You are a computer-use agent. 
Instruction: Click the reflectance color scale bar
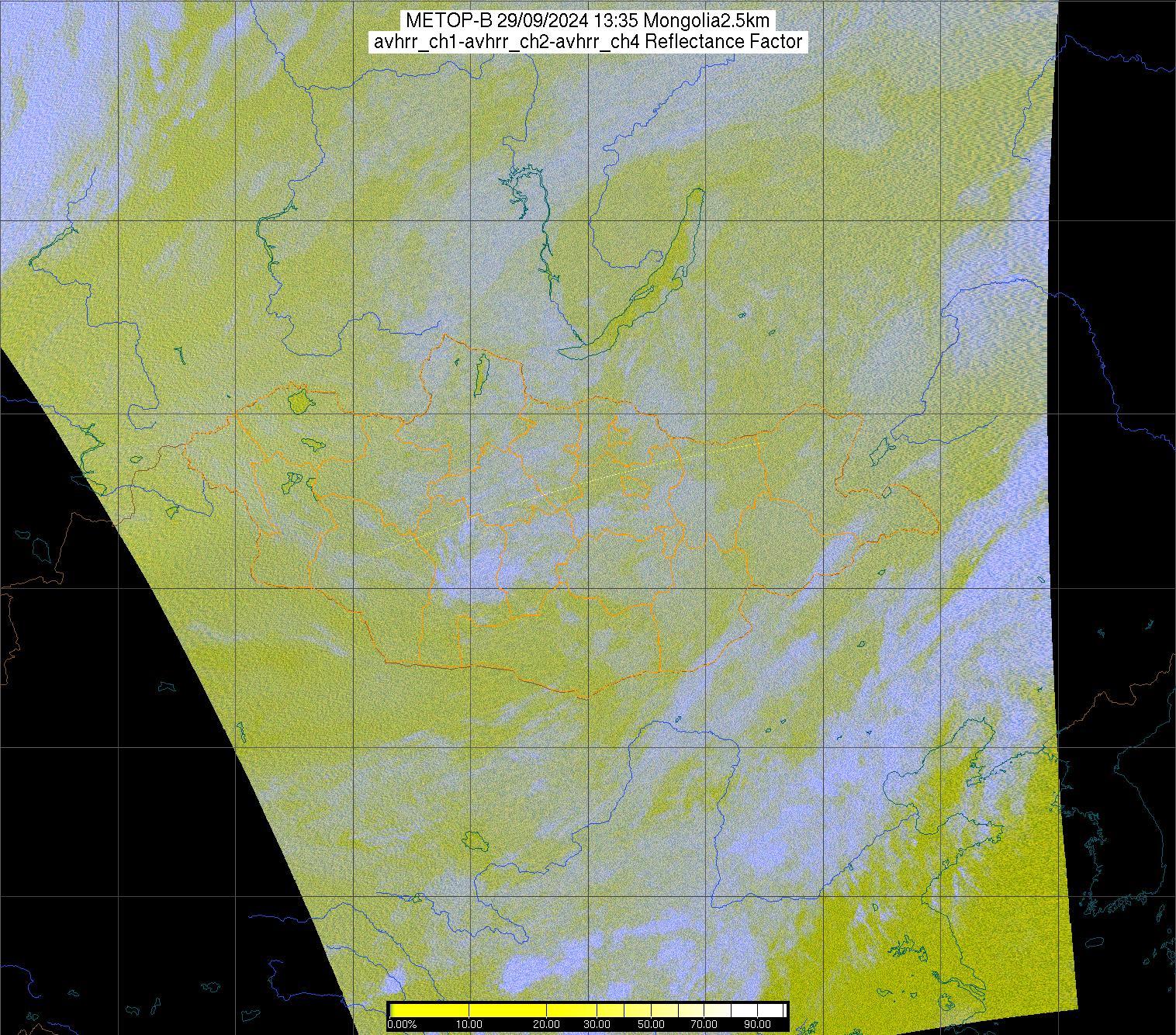click(588, 1009)
